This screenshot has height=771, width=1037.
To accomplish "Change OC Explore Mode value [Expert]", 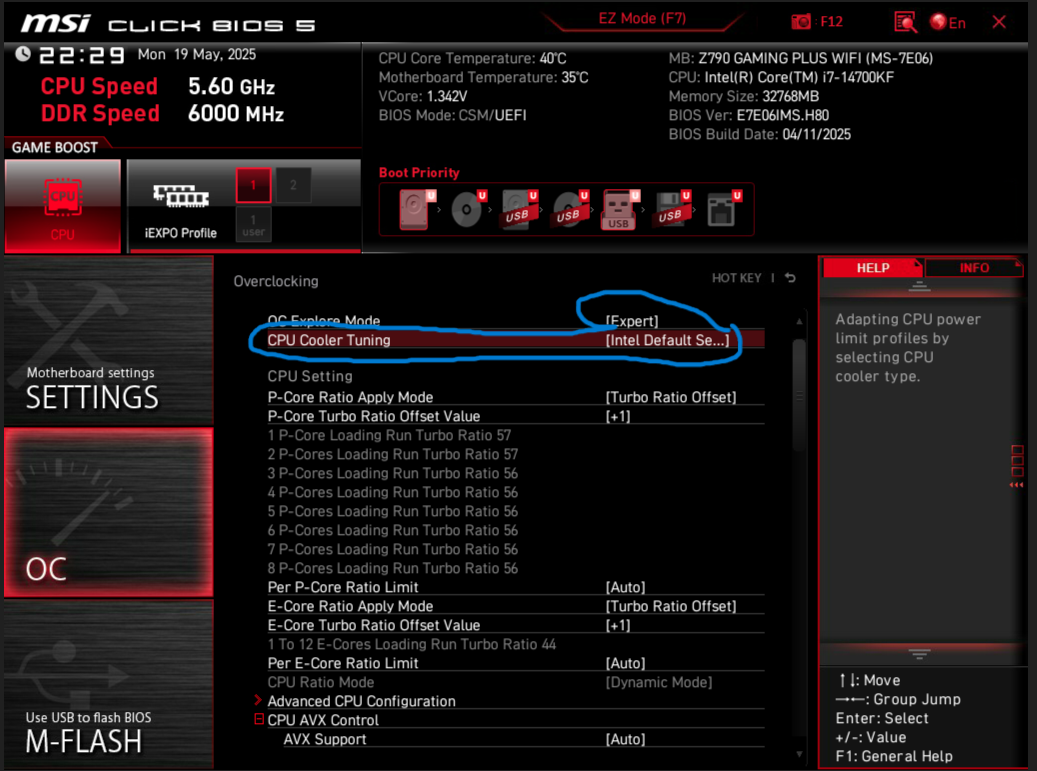I will [632, 321].
